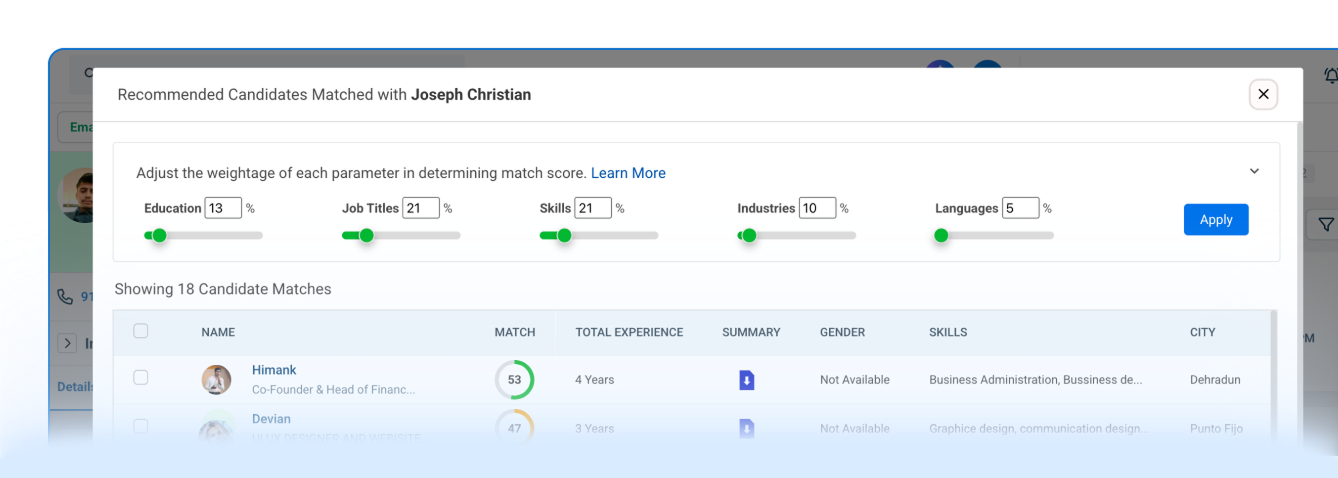This screenshot has height=478, width=1338.
Task: Click Himank's Dehradun city cell
Action: click(x=1216, y=380)
